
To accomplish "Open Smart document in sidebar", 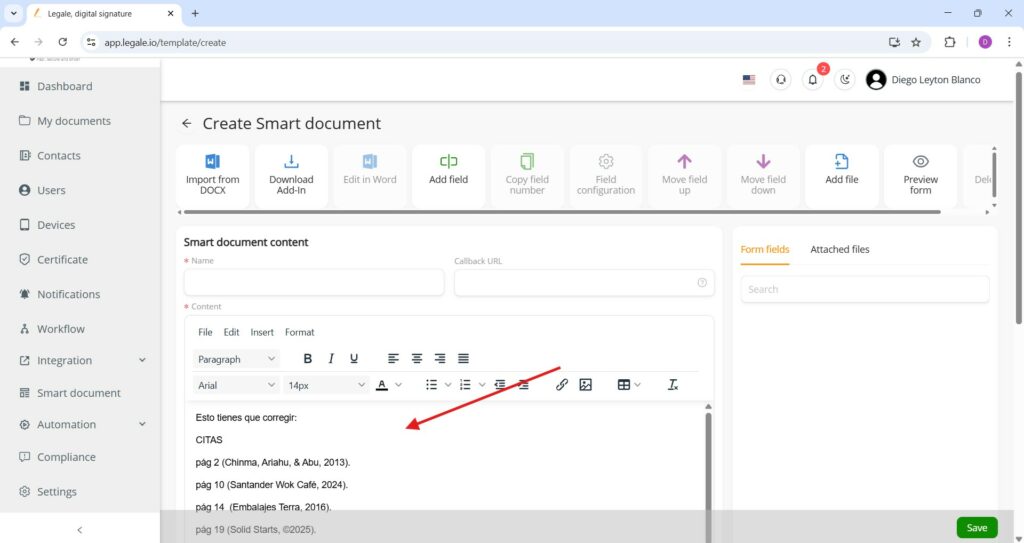I will pyautogui.click(x=80, y=393).
